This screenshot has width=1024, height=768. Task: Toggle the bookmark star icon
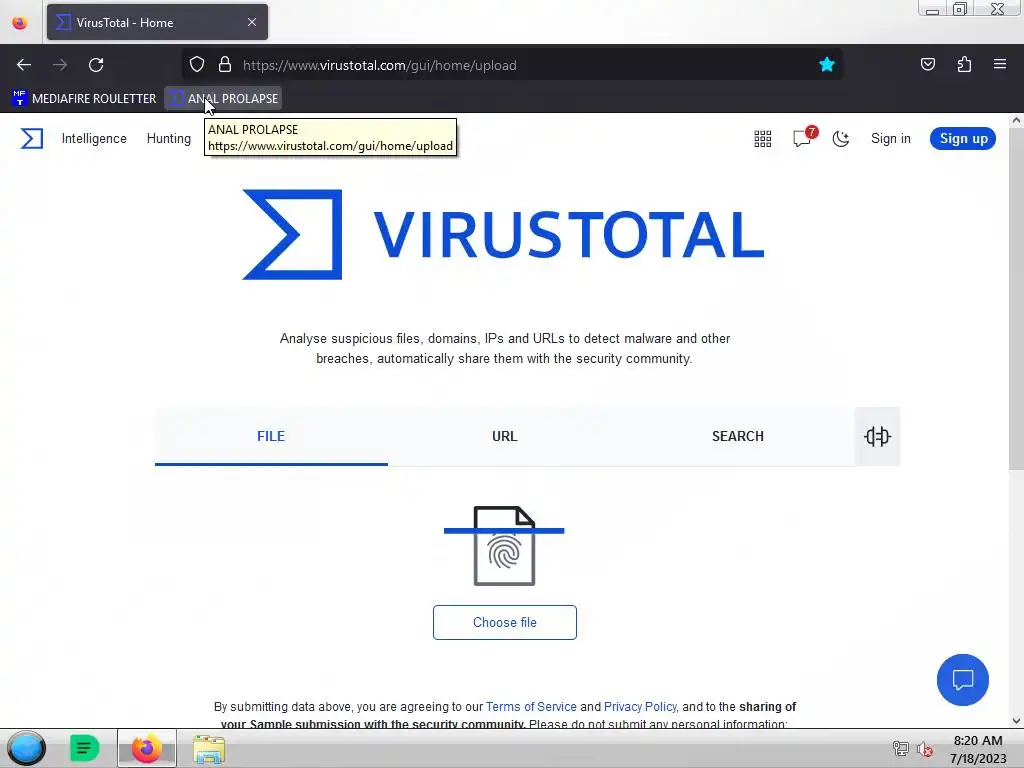[x=827, y=65]
